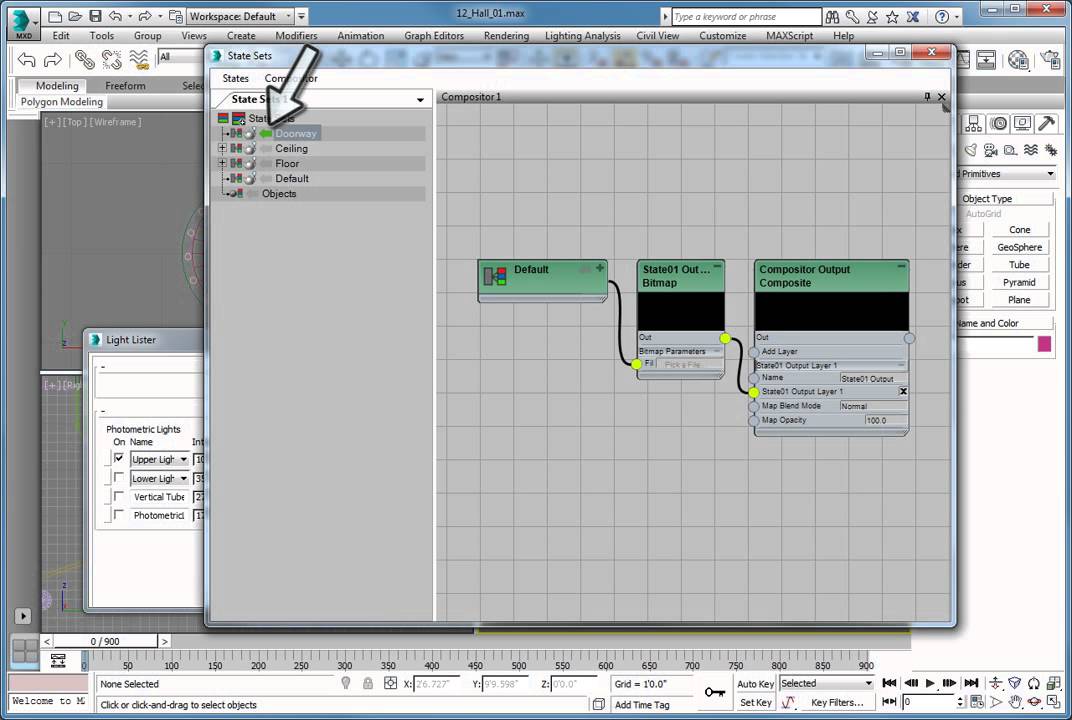
Task: Expand the Ceiling state tree node
Action: [222, 148]
